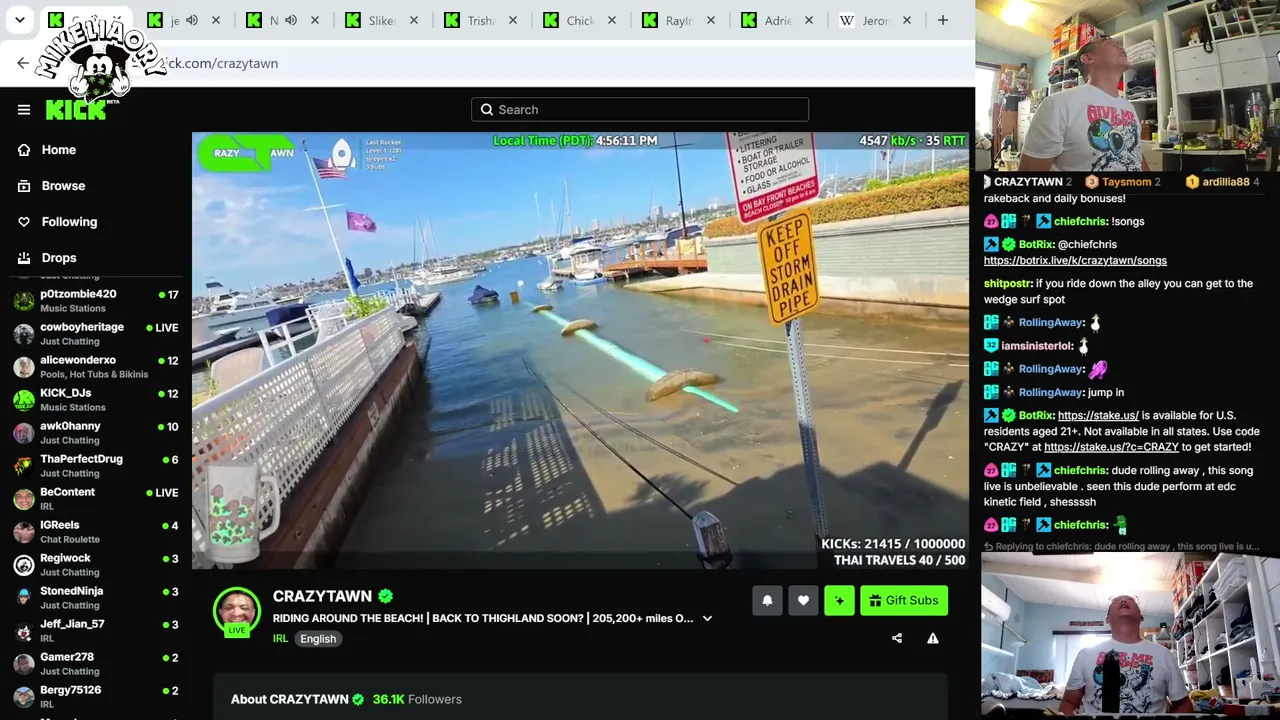This screenshot has width=1280, height=720.
Task: Share the CRAZYTAWN stream via share icon
Action: click(x=897, y=638)
